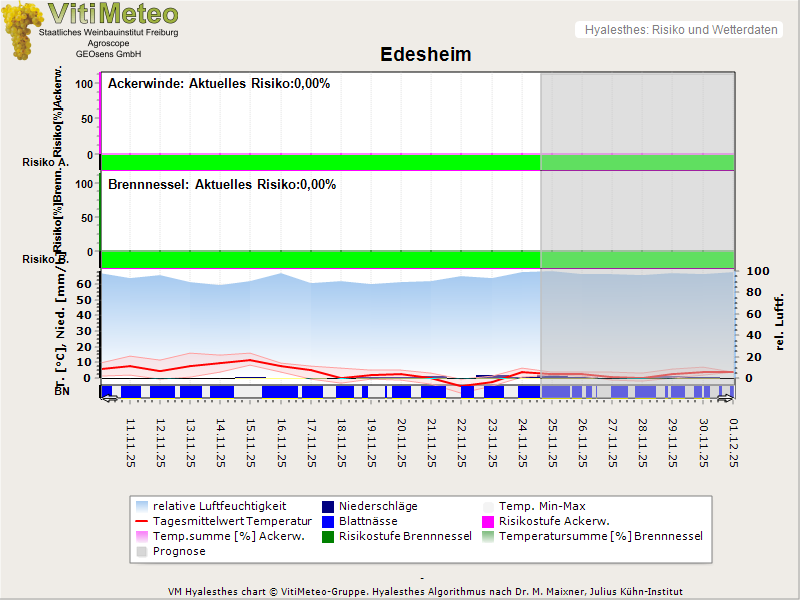Click the grey forecast area in Ackerwinde chart
Screen dimensions: 800x600
637,115
